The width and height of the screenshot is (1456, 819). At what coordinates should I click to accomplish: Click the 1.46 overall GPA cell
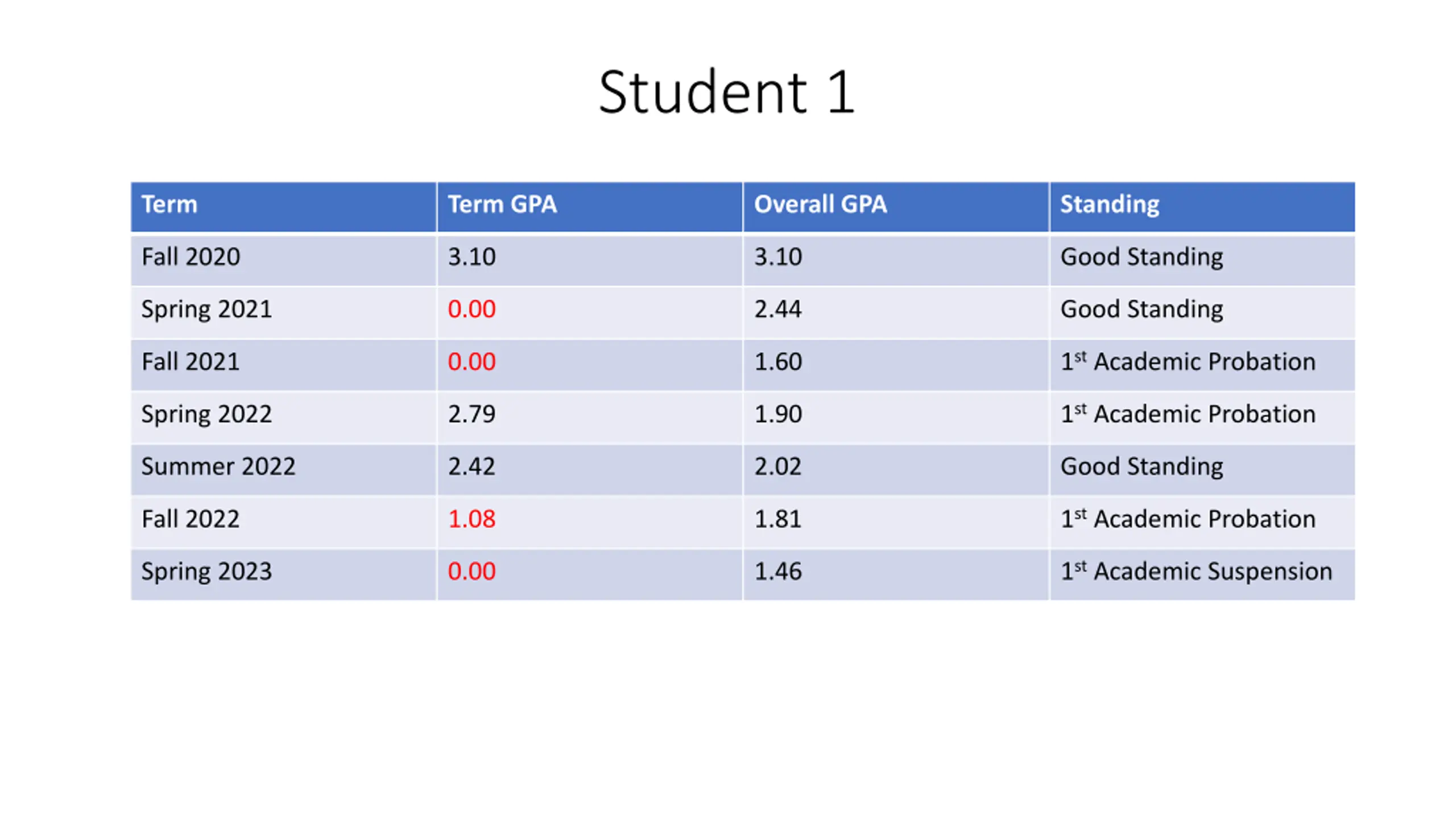(896, 574)
